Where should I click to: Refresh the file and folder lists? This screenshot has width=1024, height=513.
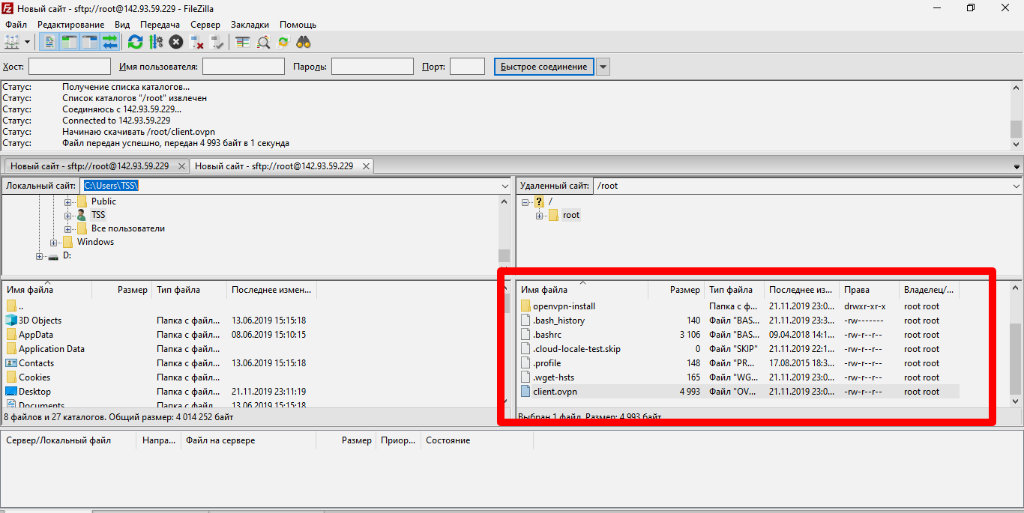(135, 42)
